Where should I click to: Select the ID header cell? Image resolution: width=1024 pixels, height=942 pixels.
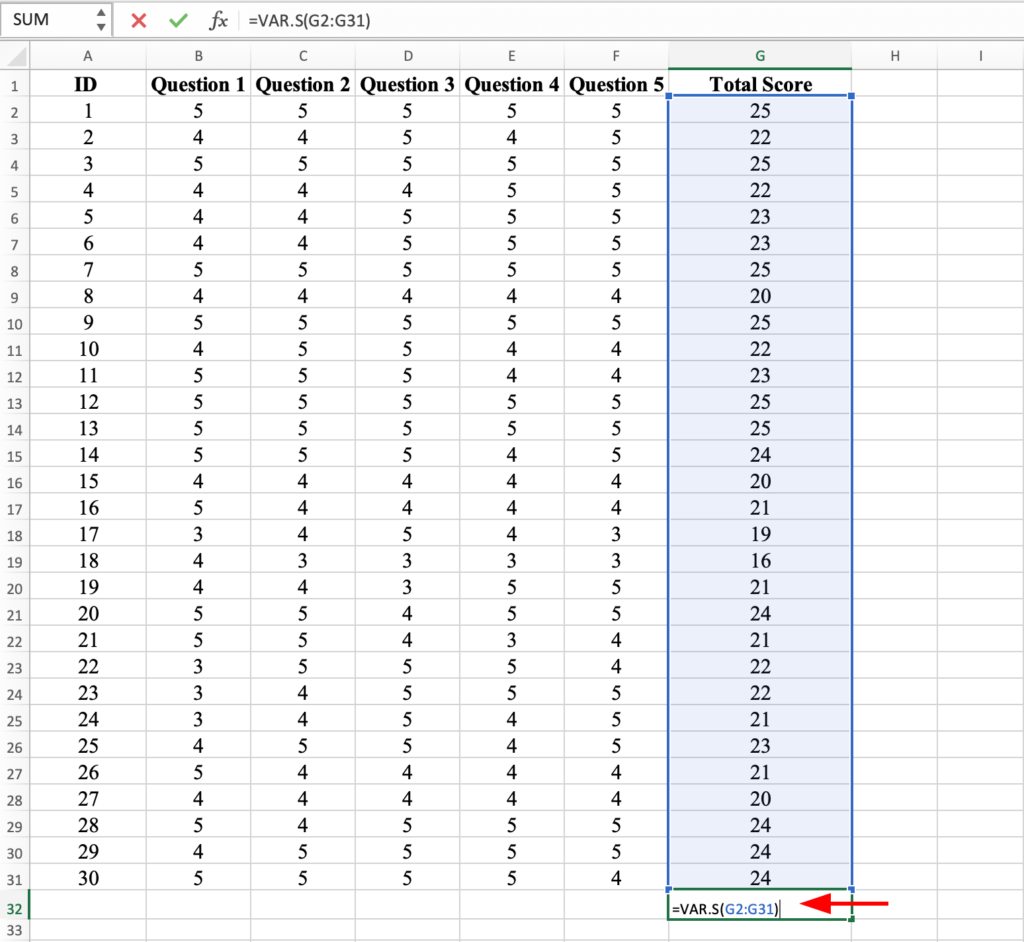click(87, 85)
